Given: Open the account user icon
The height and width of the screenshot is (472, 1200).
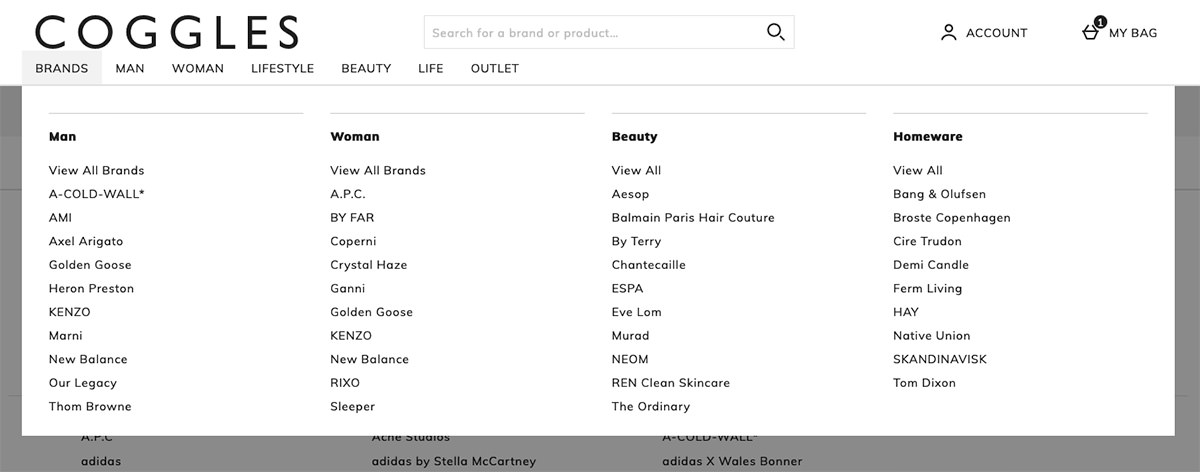Looking at the screenshot, I should [x=949, y=33].
